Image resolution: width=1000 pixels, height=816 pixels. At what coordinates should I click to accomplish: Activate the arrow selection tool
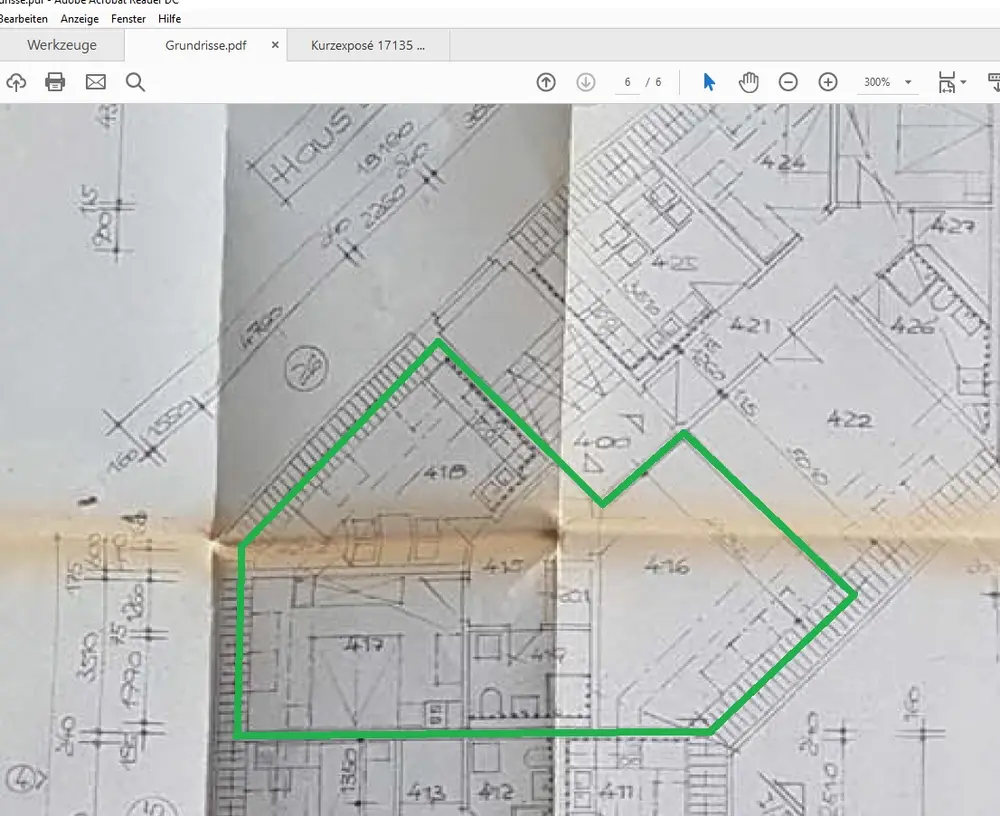(709, 82)
